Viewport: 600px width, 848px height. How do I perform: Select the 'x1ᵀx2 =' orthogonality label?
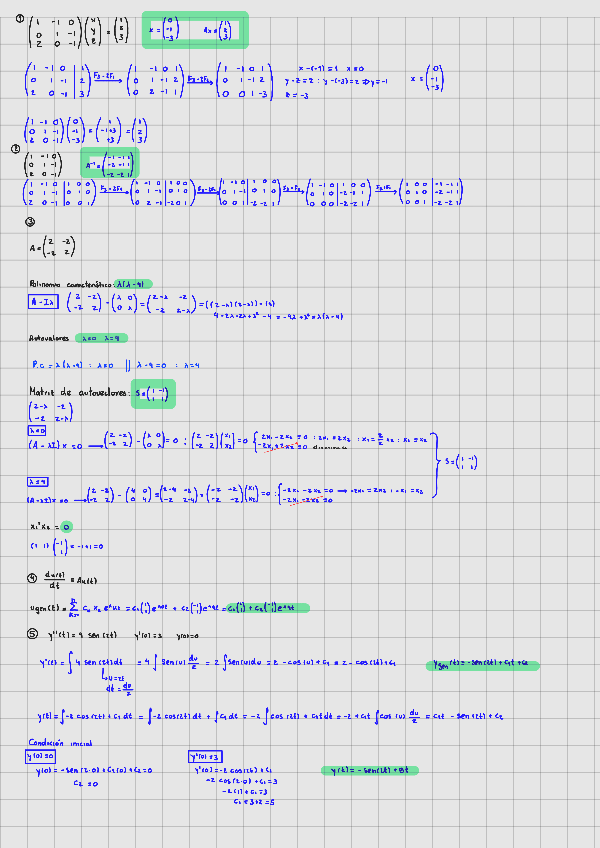tap(44, 526)
